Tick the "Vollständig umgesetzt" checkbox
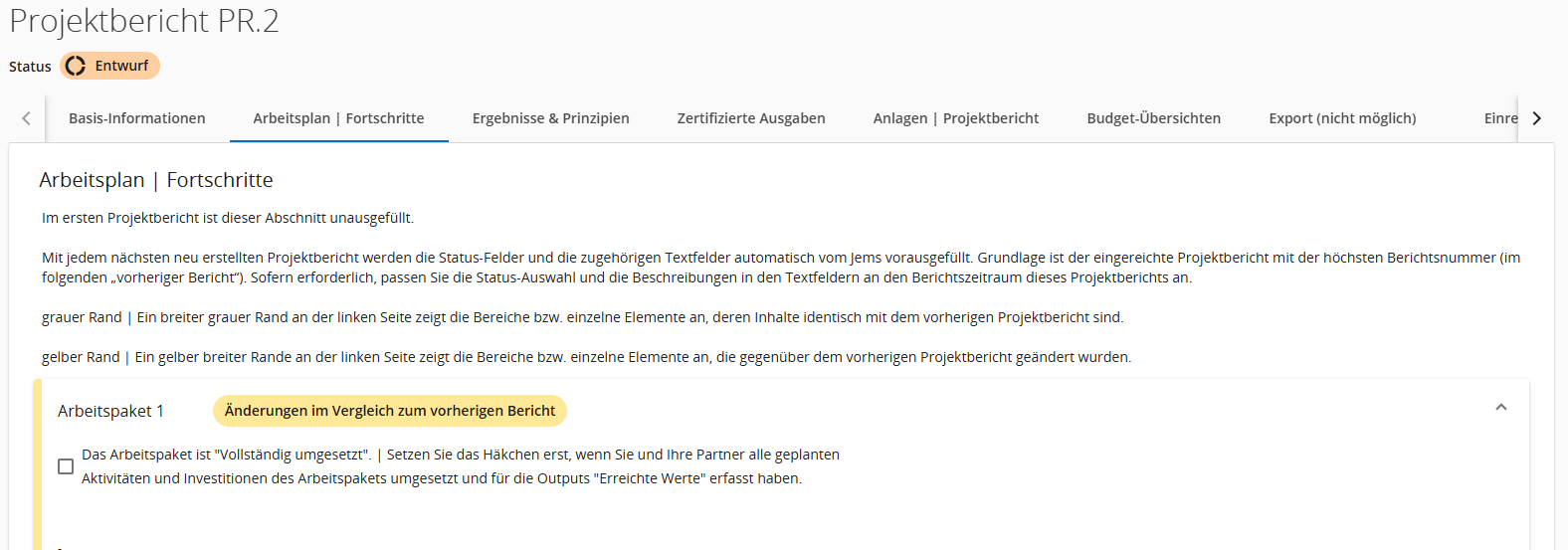Image resolution: width=1568 pixels, height=550 pixels. pyautogui.click(x=66, y=466)
